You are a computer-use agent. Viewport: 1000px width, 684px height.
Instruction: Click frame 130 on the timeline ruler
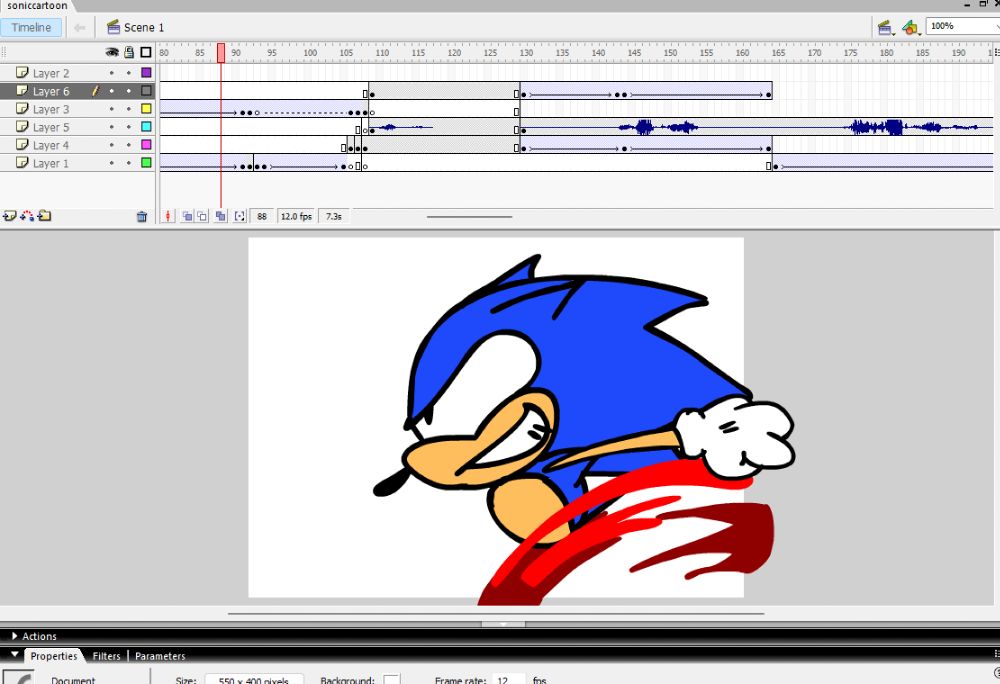point(526,53)
